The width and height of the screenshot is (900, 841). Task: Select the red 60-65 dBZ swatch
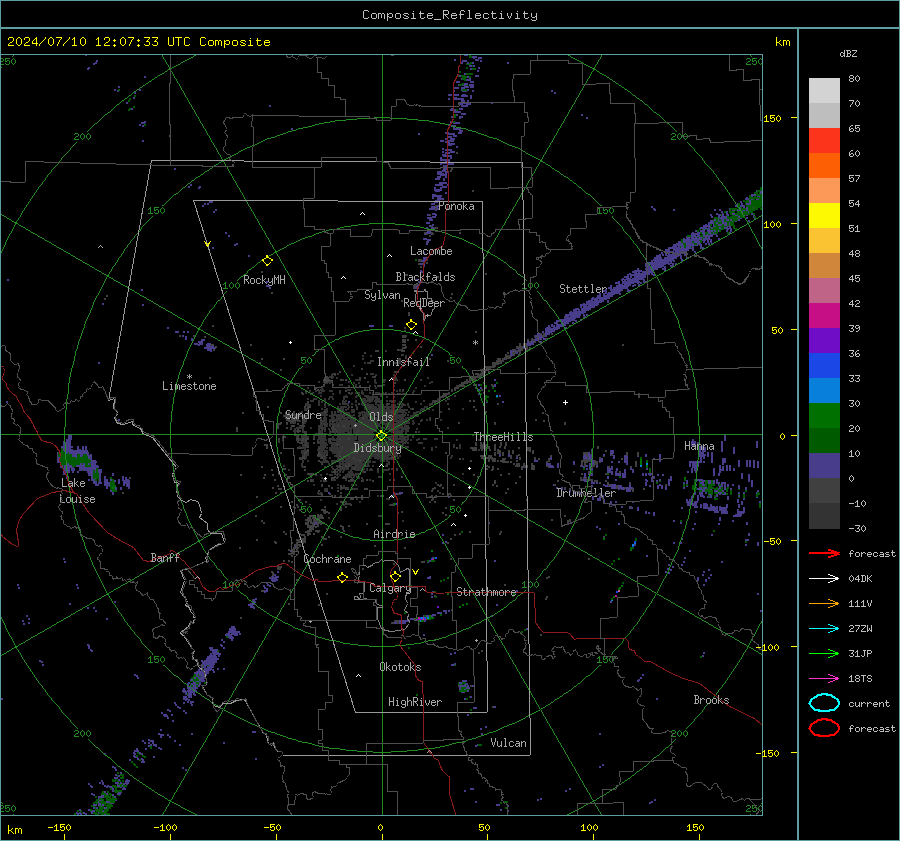tap(824, 141)
